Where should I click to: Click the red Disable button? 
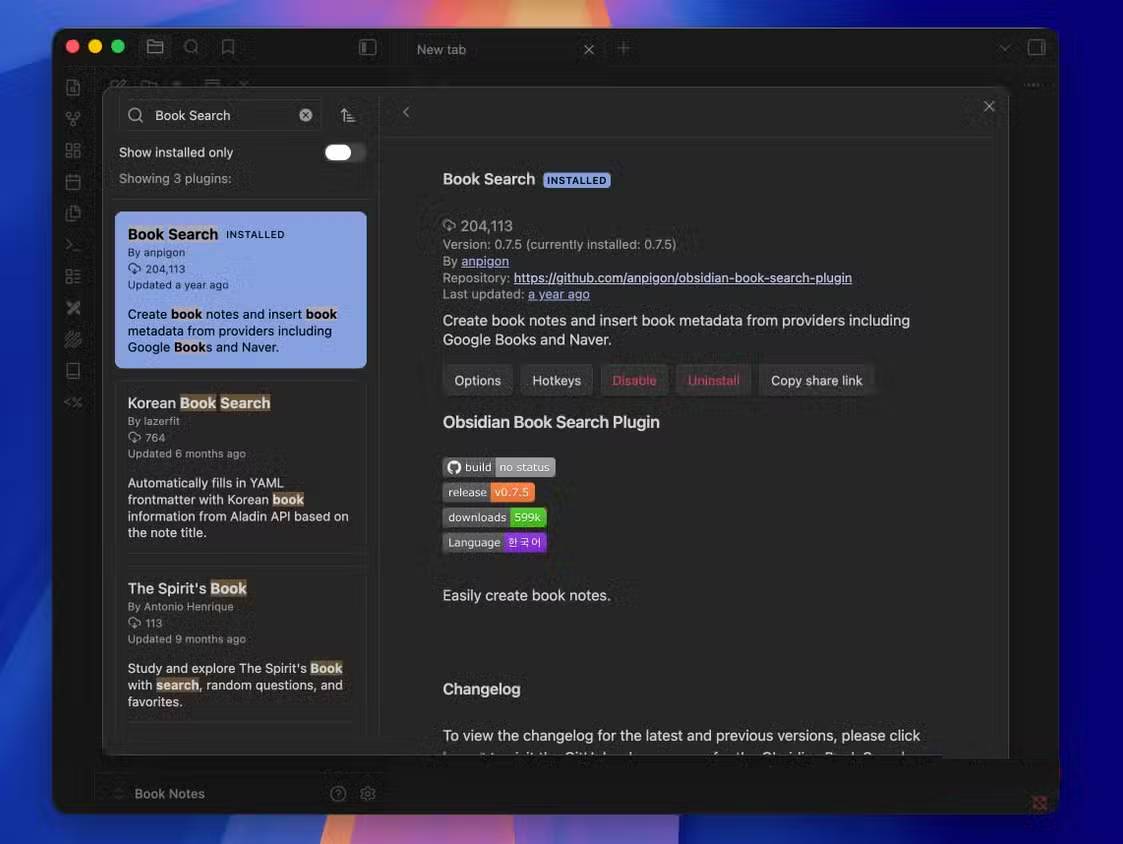click(x=634, y=380)
